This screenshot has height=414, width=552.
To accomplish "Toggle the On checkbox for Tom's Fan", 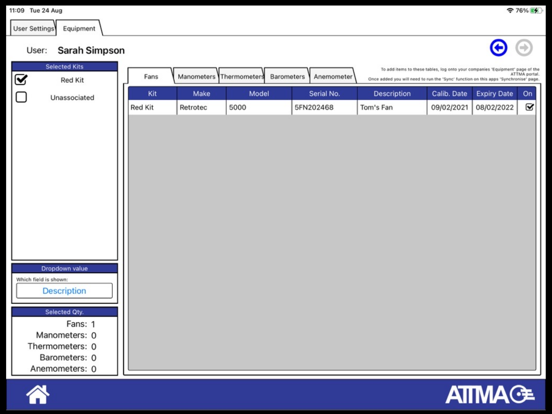I will point(529,107).
